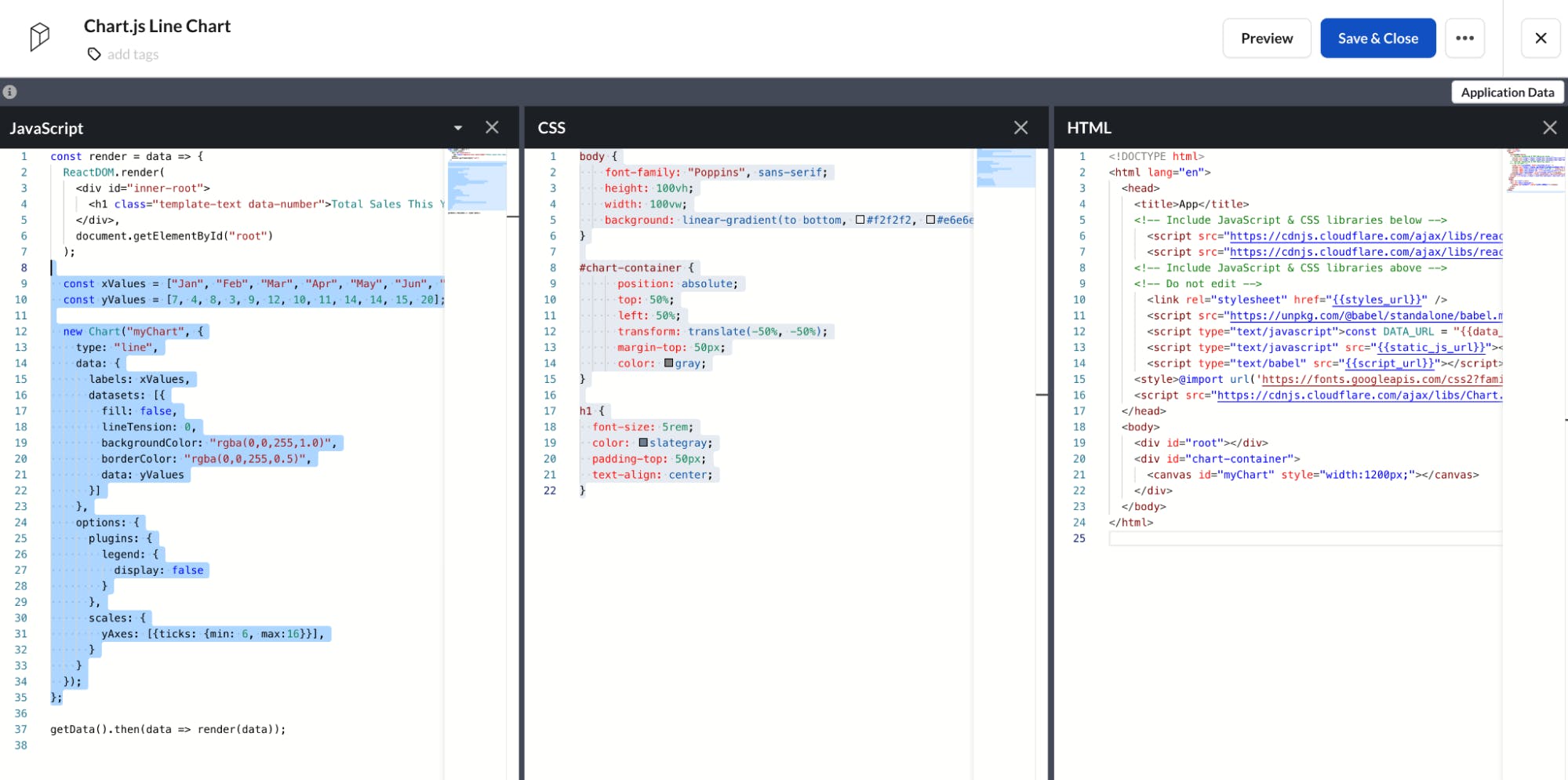Click the yAxes ticks line in JavaScript
The width and height of the screenshot is (1568, 780).
coord(213,634)
